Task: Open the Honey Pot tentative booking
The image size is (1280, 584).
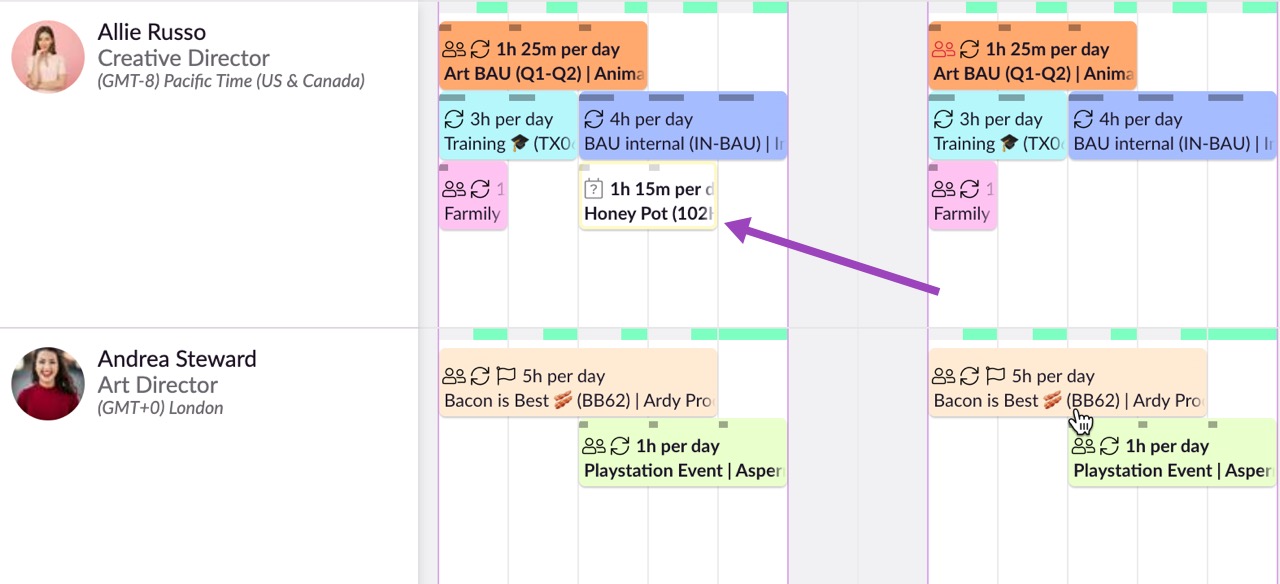Action: 648,196
